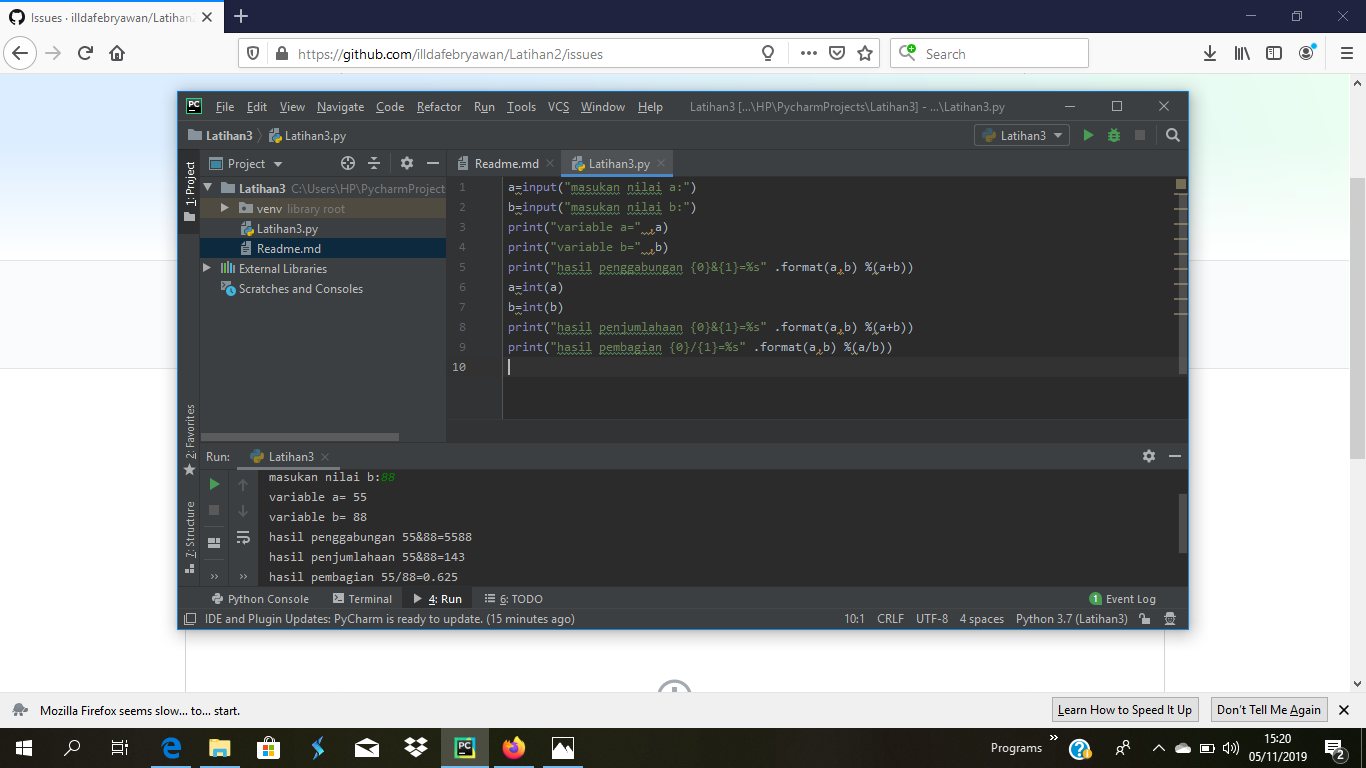The image size is (1366, 768).
Task: Locate the open file with the crosshair icon
Action: point(348,163)
